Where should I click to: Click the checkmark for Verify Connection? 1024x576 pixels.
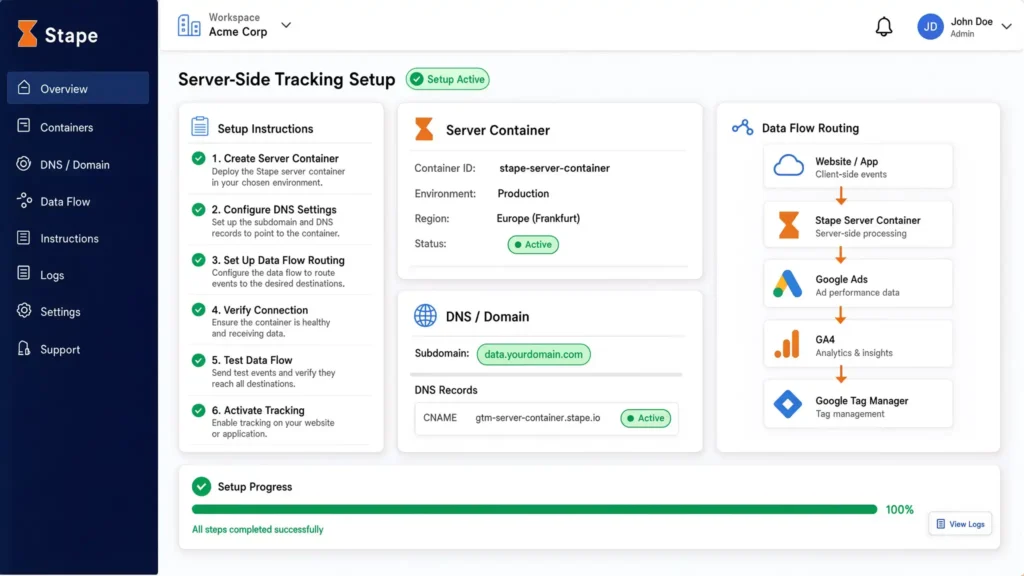tap(199, 310)
